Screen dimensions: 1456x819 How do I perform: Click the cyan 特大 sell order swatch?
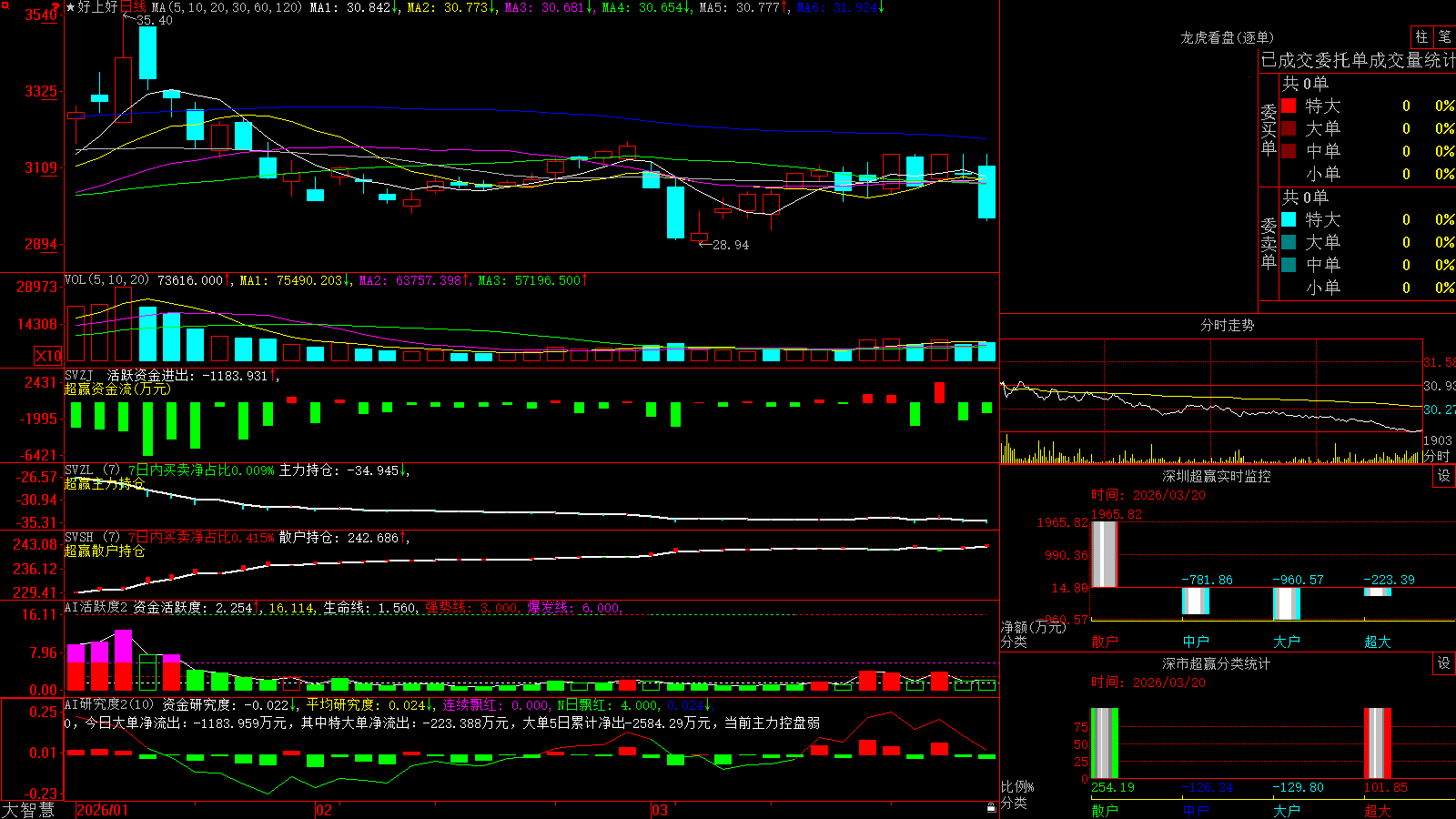pos(1289,219)
